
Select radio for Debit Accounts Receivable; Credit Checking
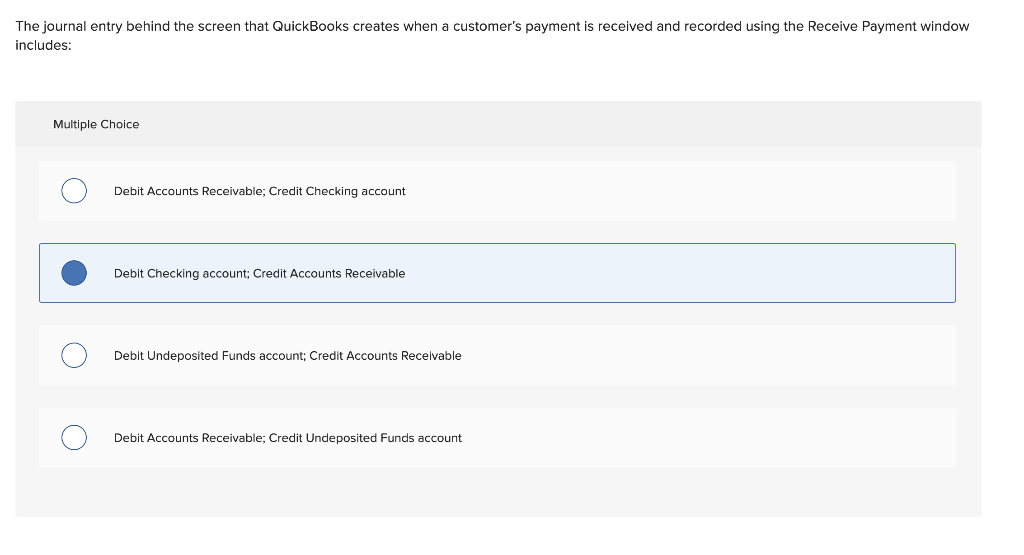click(x=74, y=191)
